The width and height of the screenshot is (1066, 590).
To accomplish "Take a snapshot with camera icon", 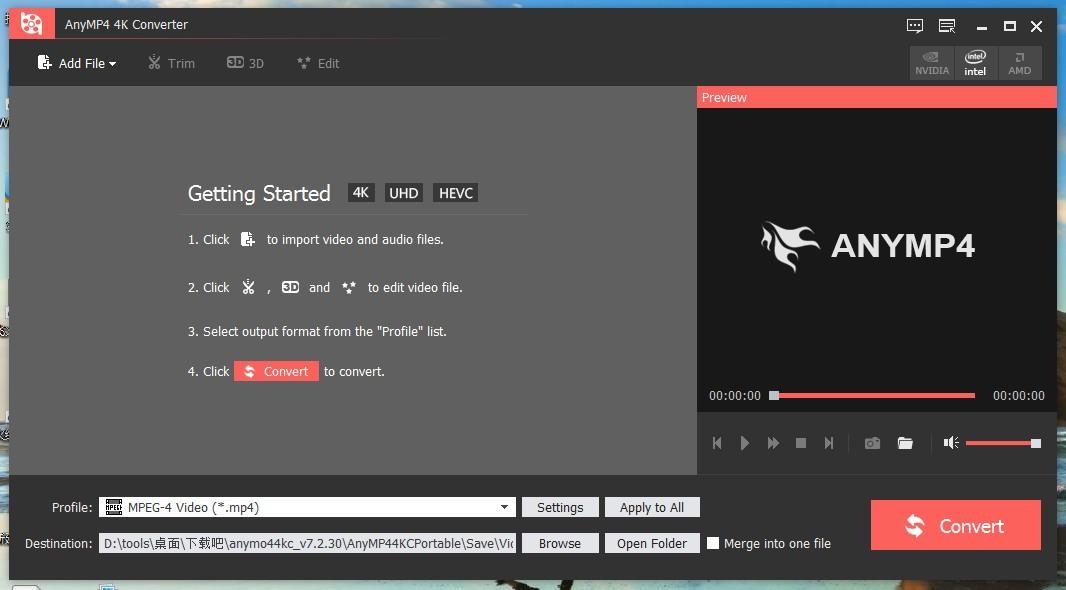I will coord(872,443).
